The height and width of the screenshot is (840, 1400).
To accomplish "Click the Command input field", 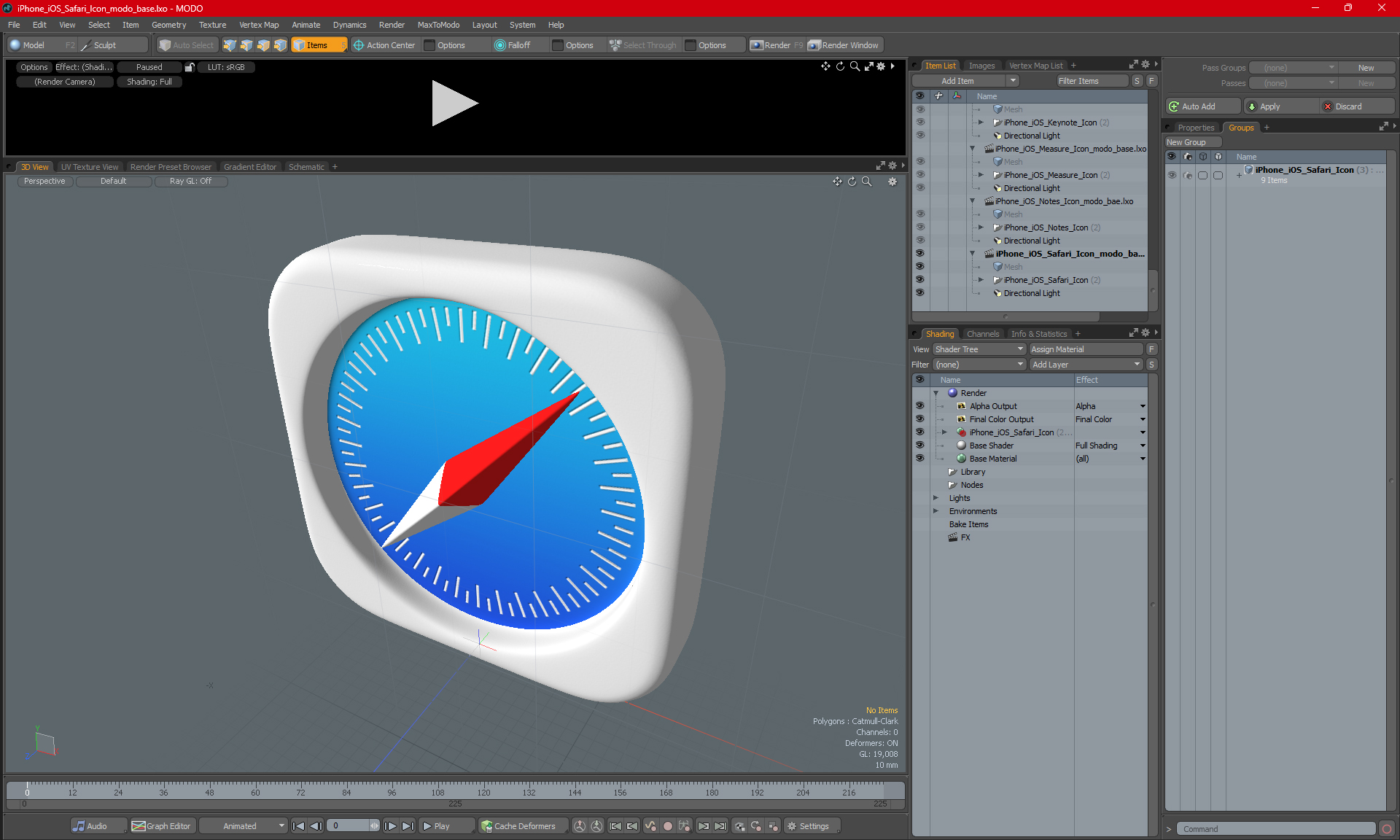I will point(1275,829).
